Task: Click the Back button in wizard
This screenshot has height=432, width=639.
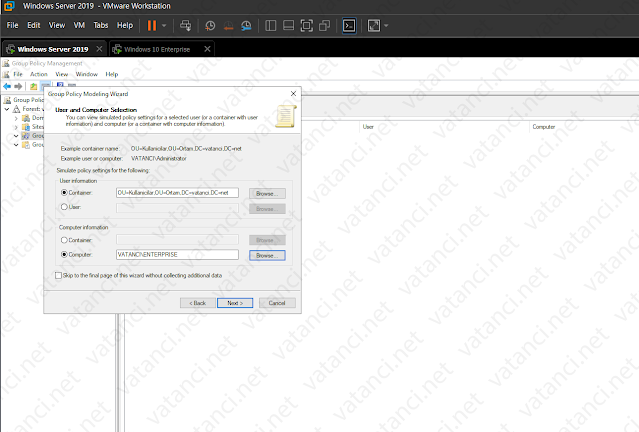Action: point(198,303)
